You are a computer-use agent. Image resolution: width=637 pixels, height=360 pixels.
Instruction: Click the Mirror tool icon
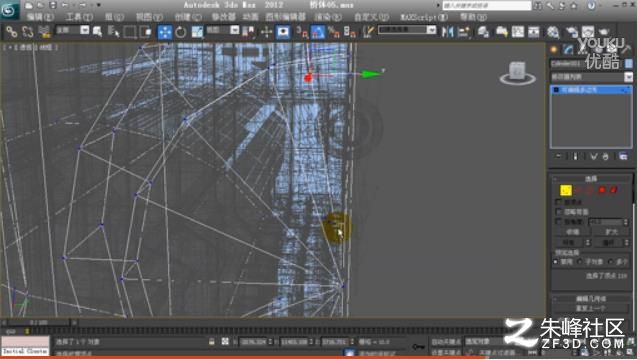click(x=447, y=32)
